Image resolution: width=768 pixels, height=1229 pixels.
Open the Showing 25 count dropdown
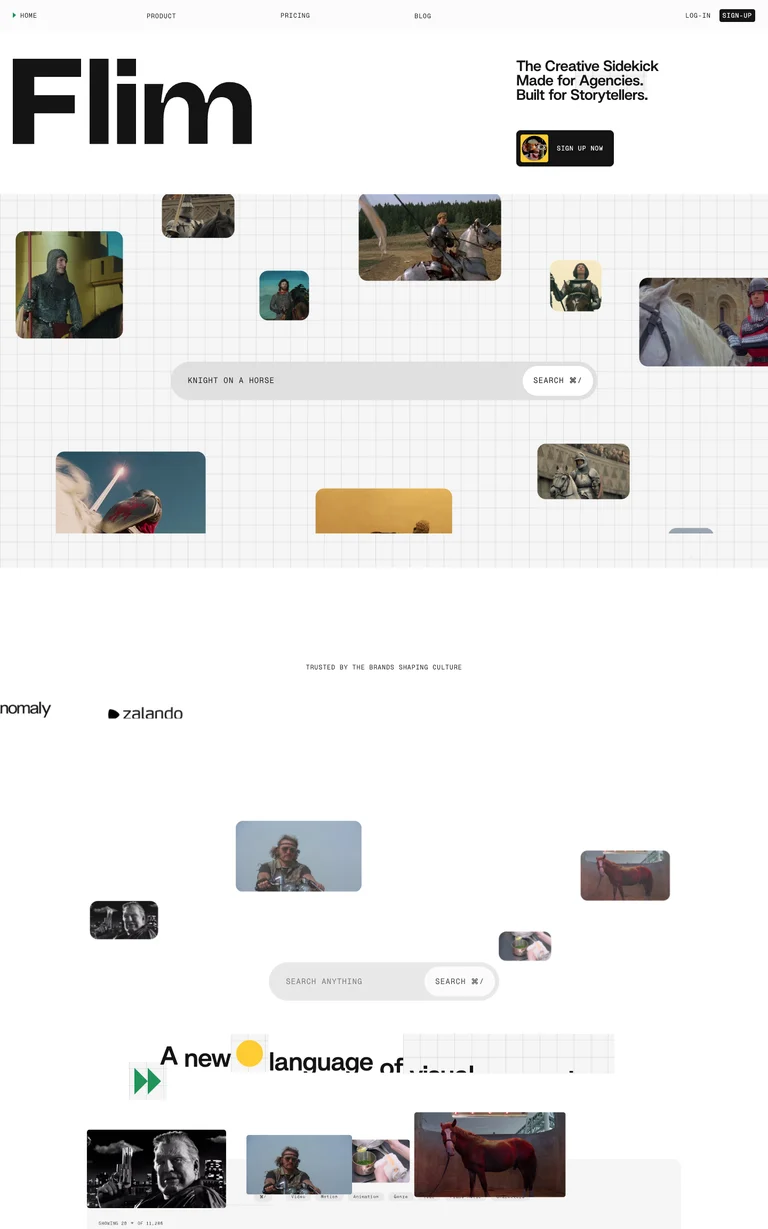[x=131, y=1223]
